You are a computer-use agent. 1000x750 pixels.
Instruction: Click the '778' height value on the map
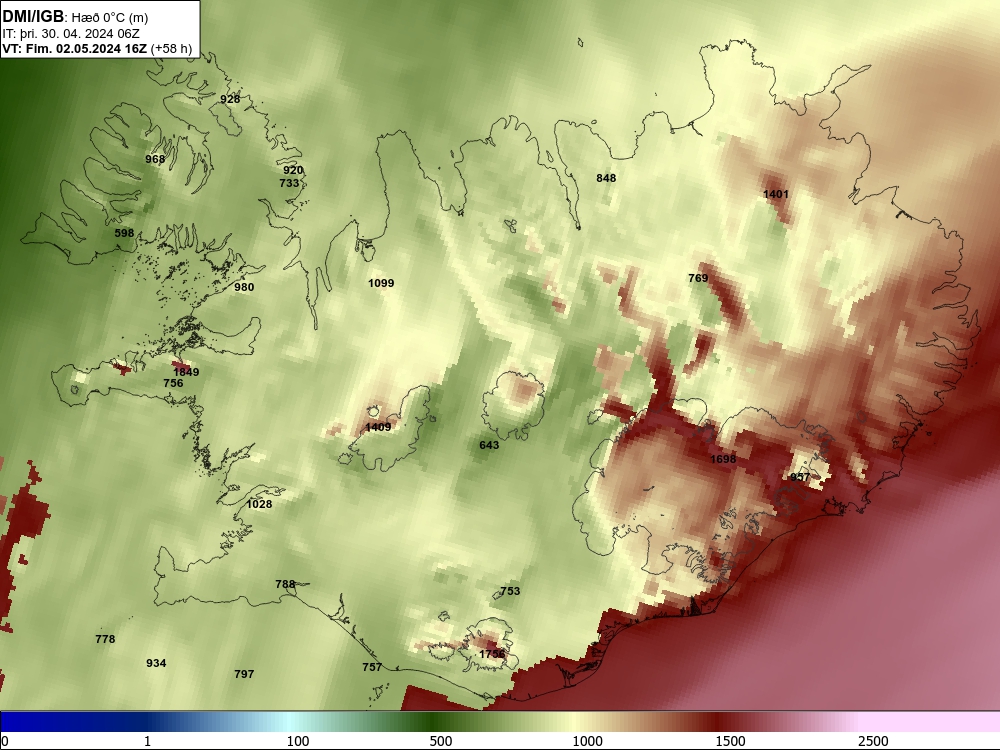105,639
